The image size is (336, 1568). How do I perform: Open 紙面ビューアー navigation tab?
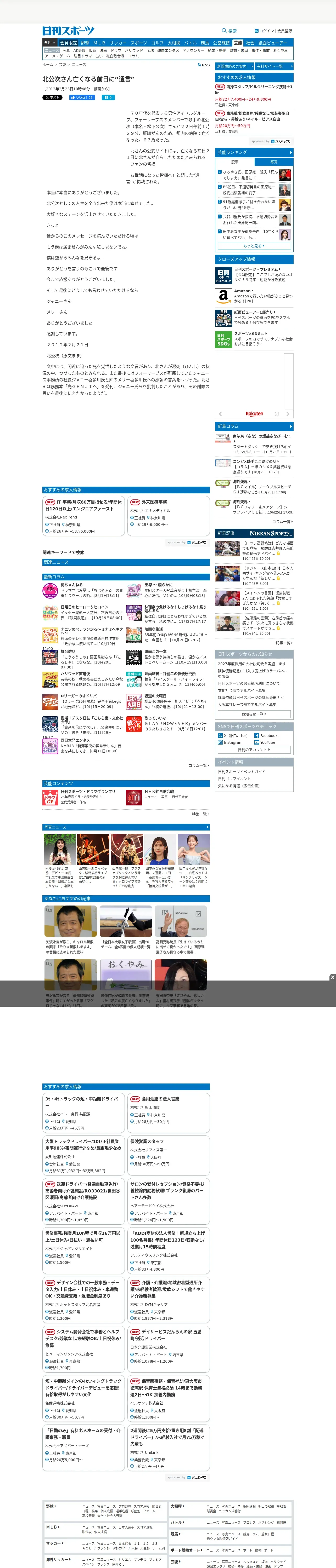(x=273, y=43)
